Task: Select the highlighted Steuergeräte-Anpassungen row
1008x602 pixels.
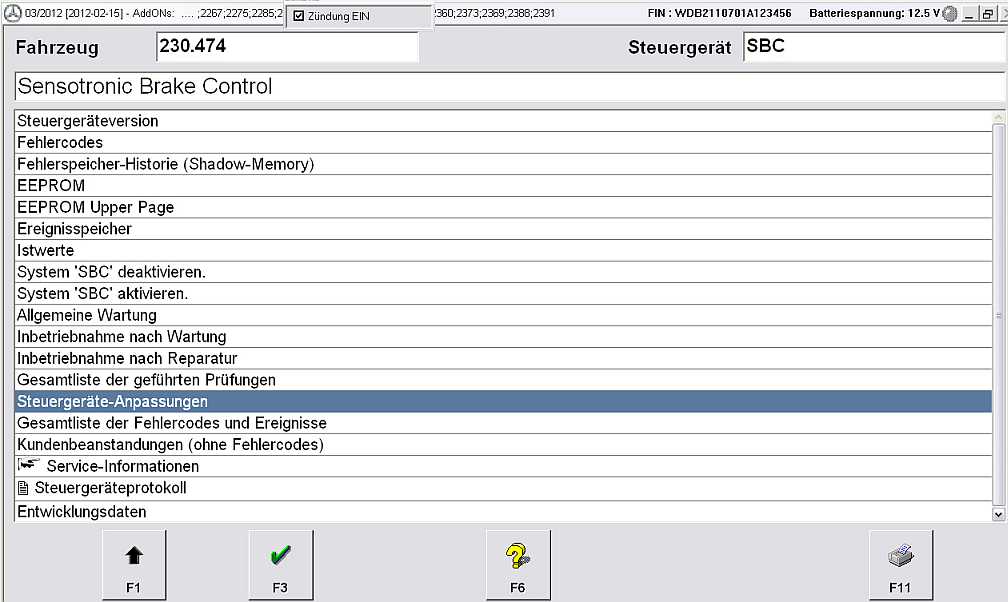Action: pyautogui.click(x=113, y=401)
